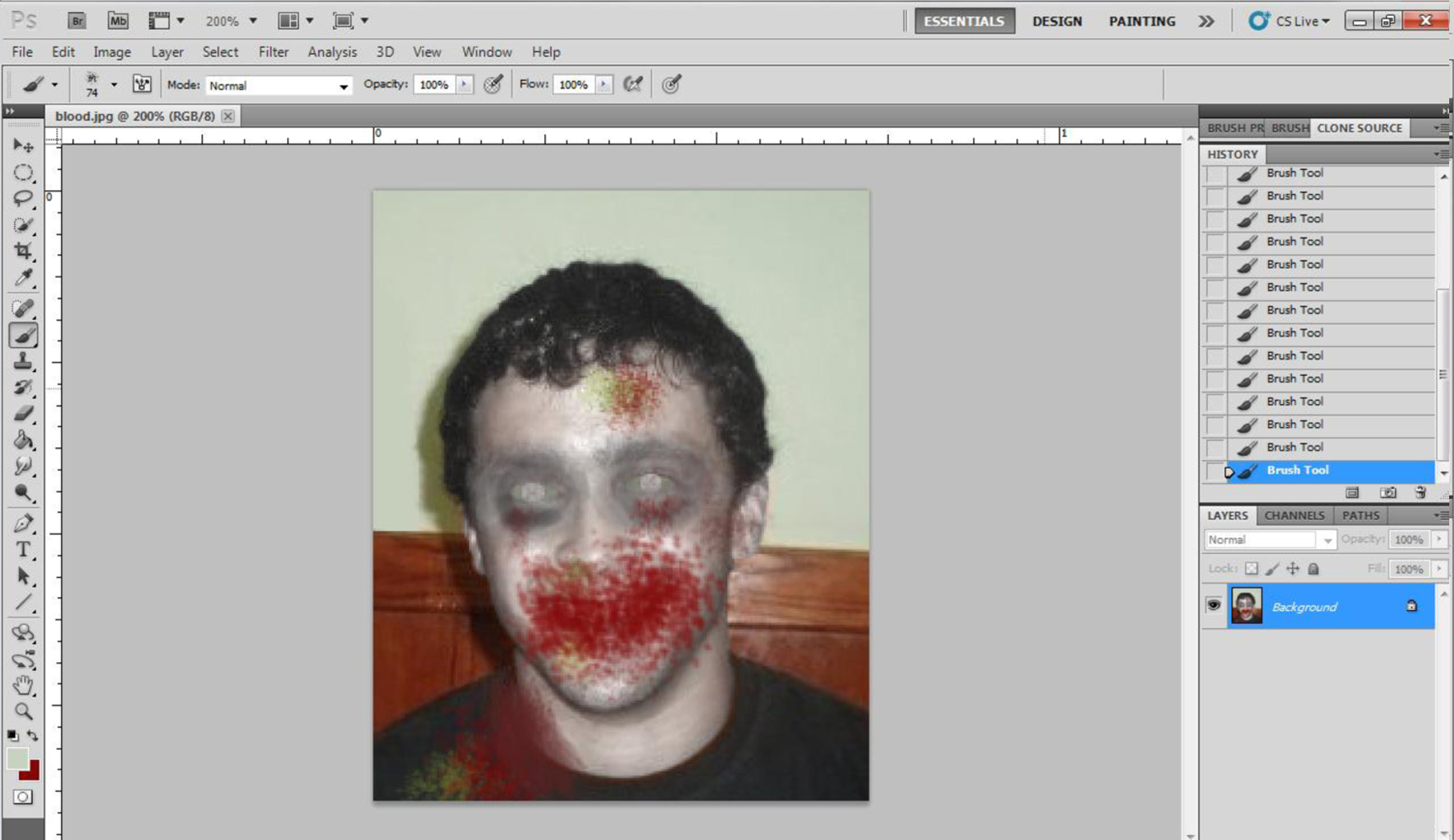Select the Move tool
This screenshot has height=840, width=1454.
tap(23, 146)
